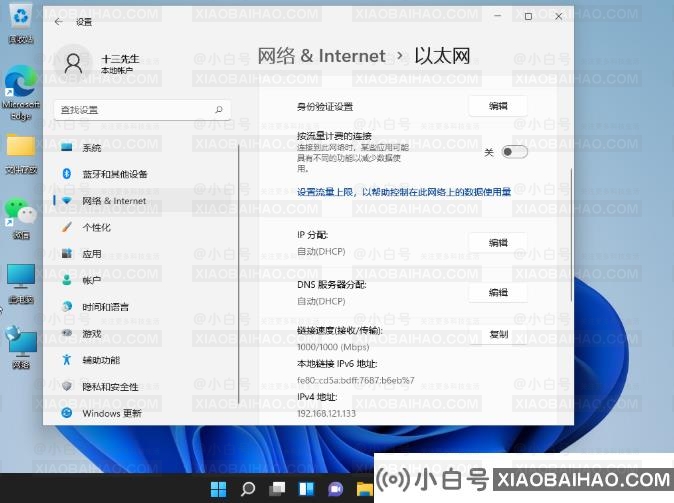This screenshot has width=674, height=503.
Task: Select the 辅助功能 accessibility icon
Action: [x=67, y=360]
